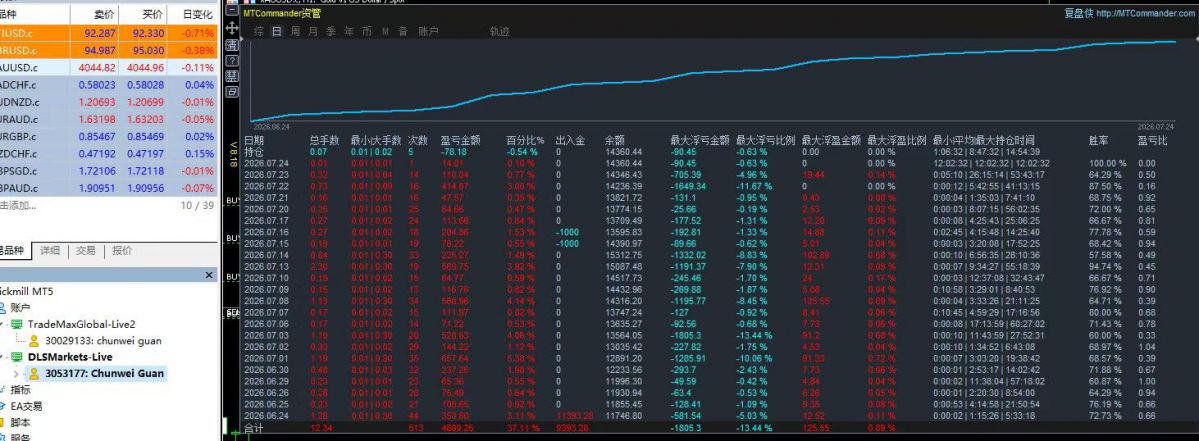The height and width of the screenshot is (441, 1199).
Task: Open the 季 quarterly tab
Action: (x=331, y=31)
